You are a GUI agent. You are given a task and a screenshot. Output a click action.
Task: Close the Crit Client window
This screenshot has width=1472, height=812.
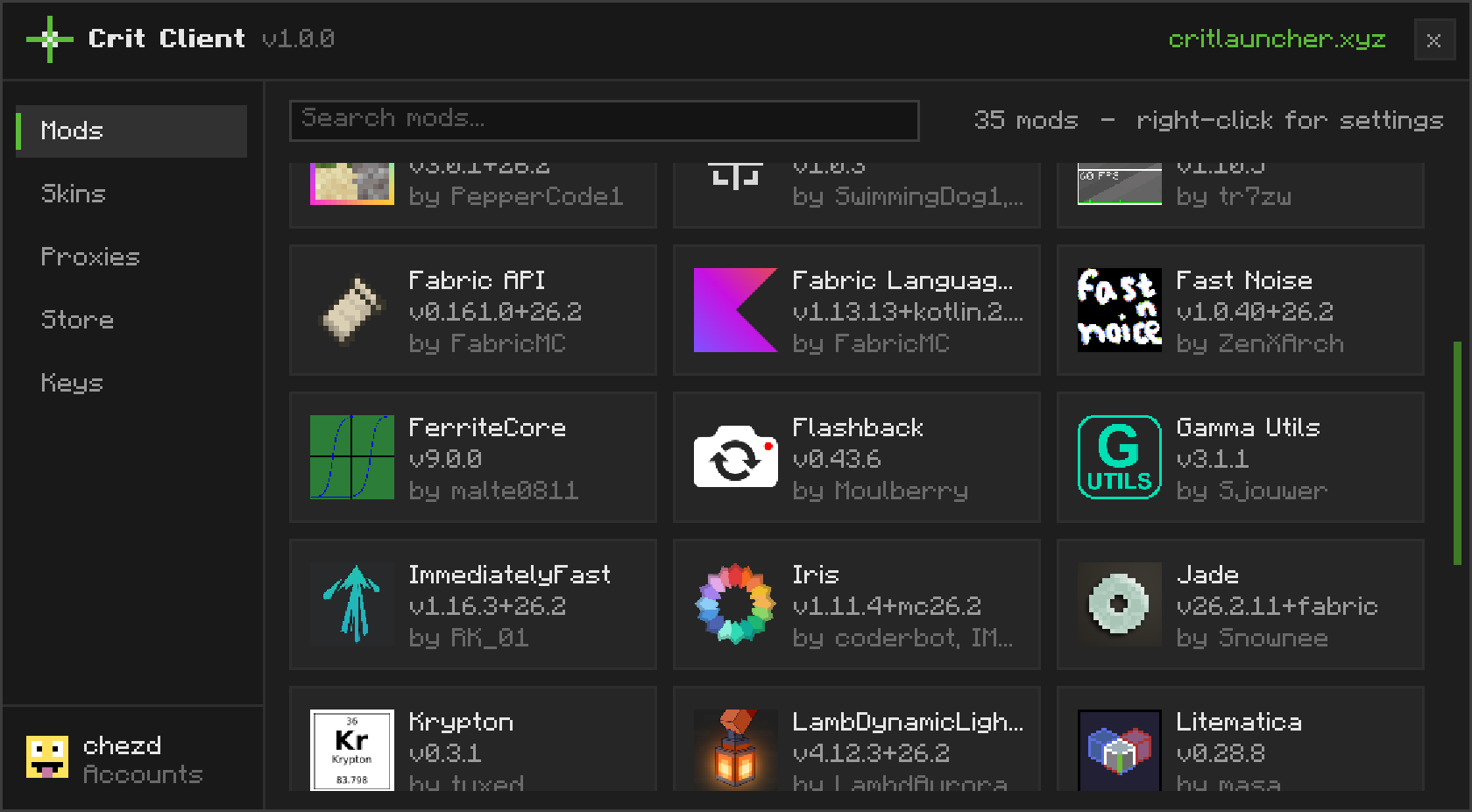tap(1434, 40)
